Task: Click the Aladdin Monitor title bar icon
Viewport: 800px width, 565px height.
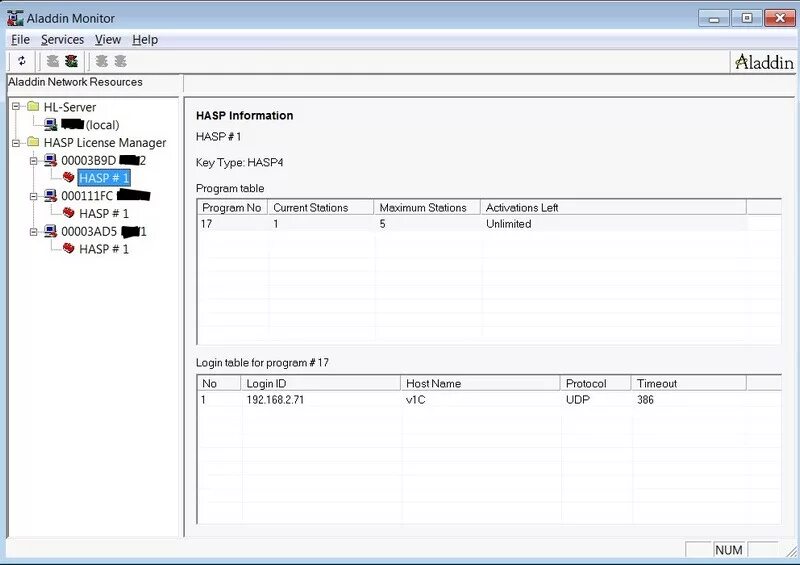Action: coord(15,18)
